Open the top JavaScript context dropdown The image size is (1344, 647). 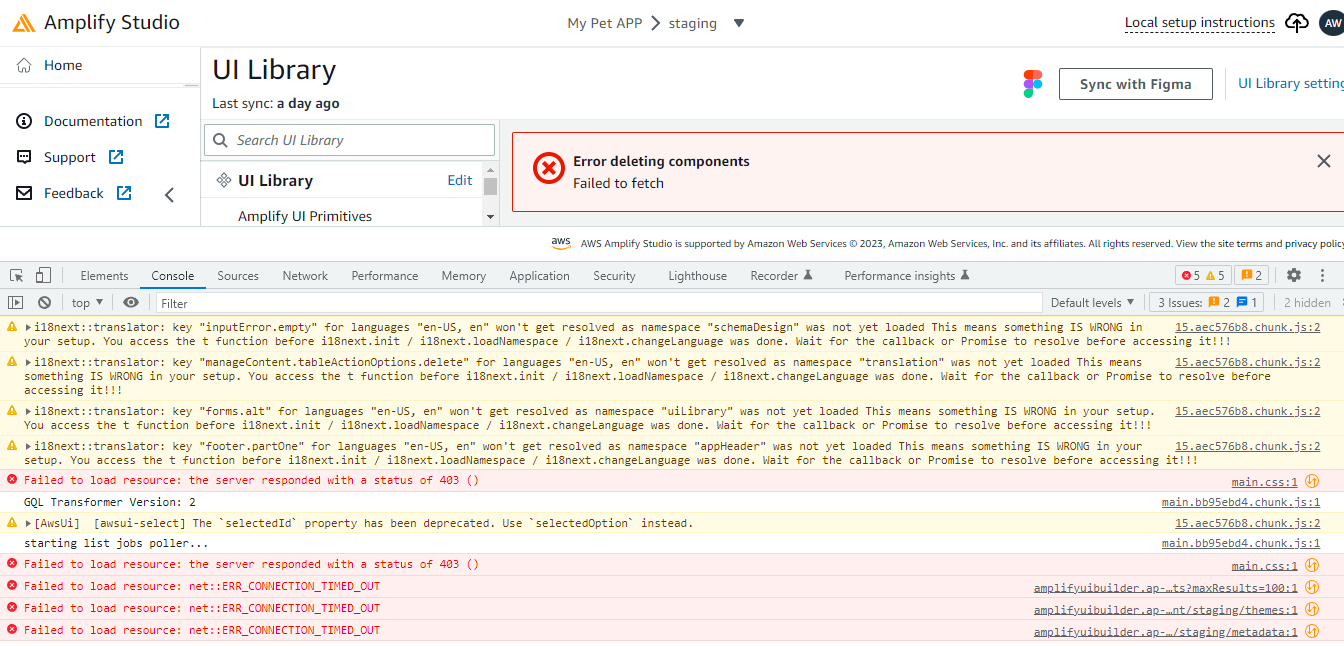[88, 303]
